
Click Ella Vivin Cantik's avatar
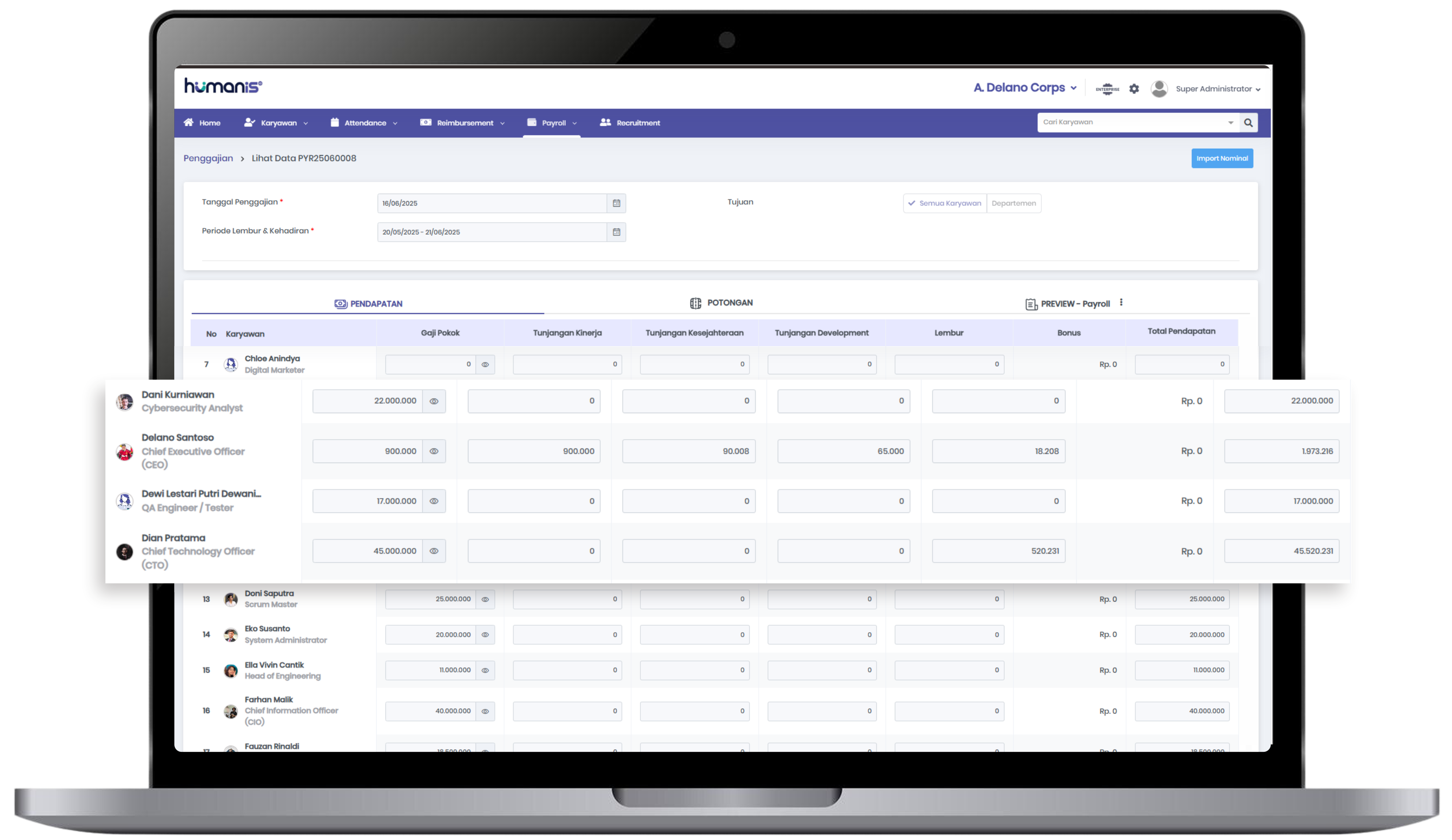click(x=231, y=671)
